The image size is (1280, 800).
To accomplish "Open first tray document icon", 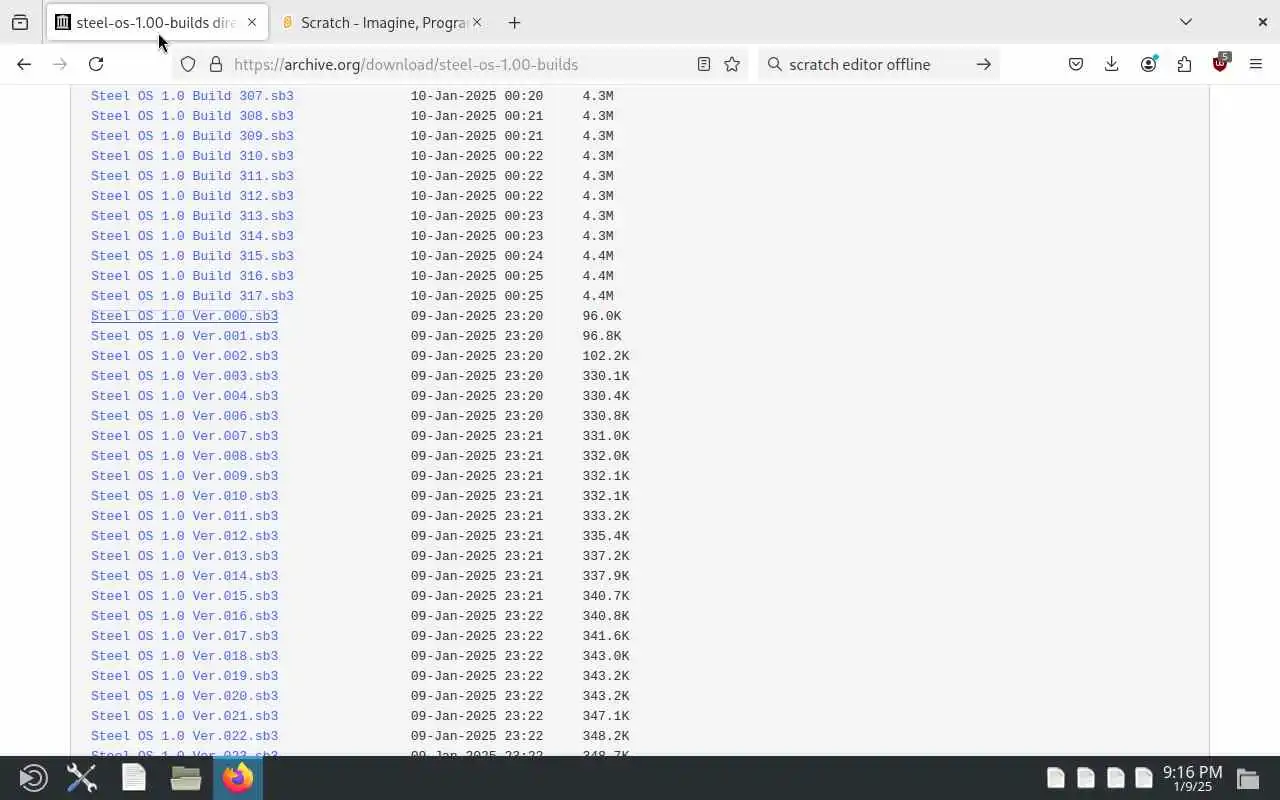I will [x=1055, y=778].
